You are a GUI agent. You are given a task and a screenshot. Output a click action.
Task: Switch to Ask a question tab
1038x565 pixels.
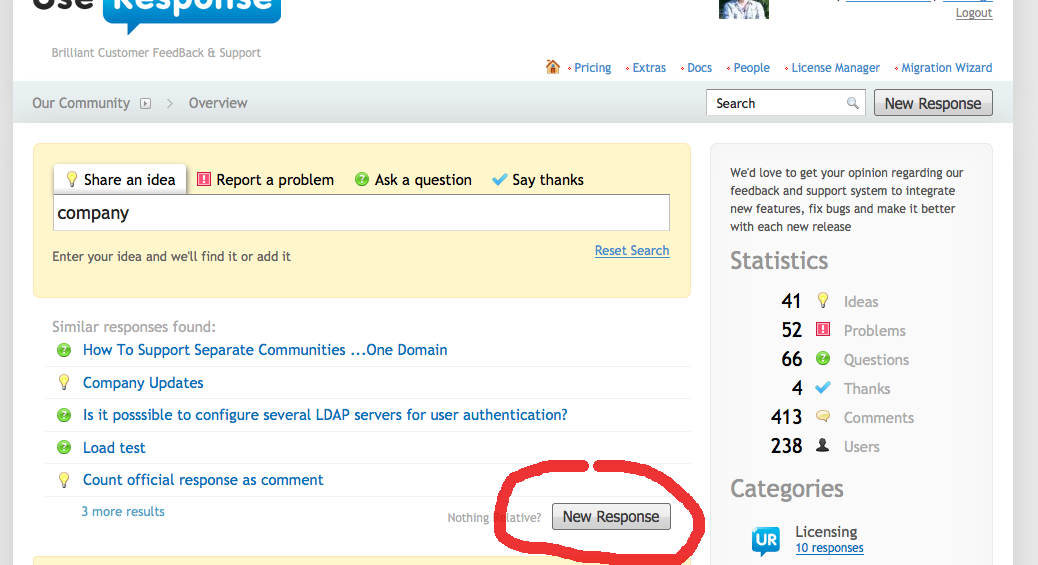pos(413,180)
